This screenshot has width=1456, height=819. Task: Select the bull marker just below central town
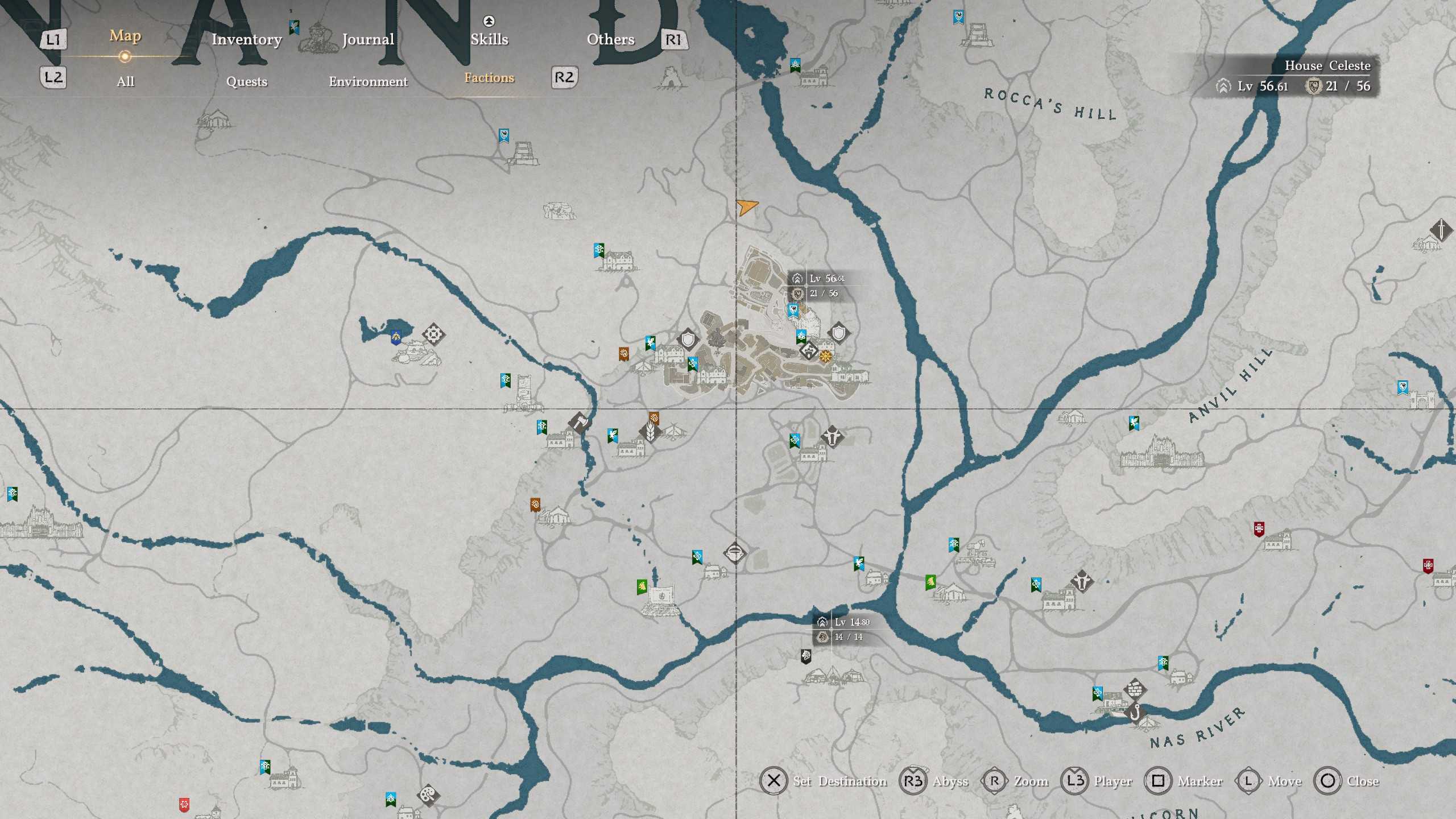(832, 437)
